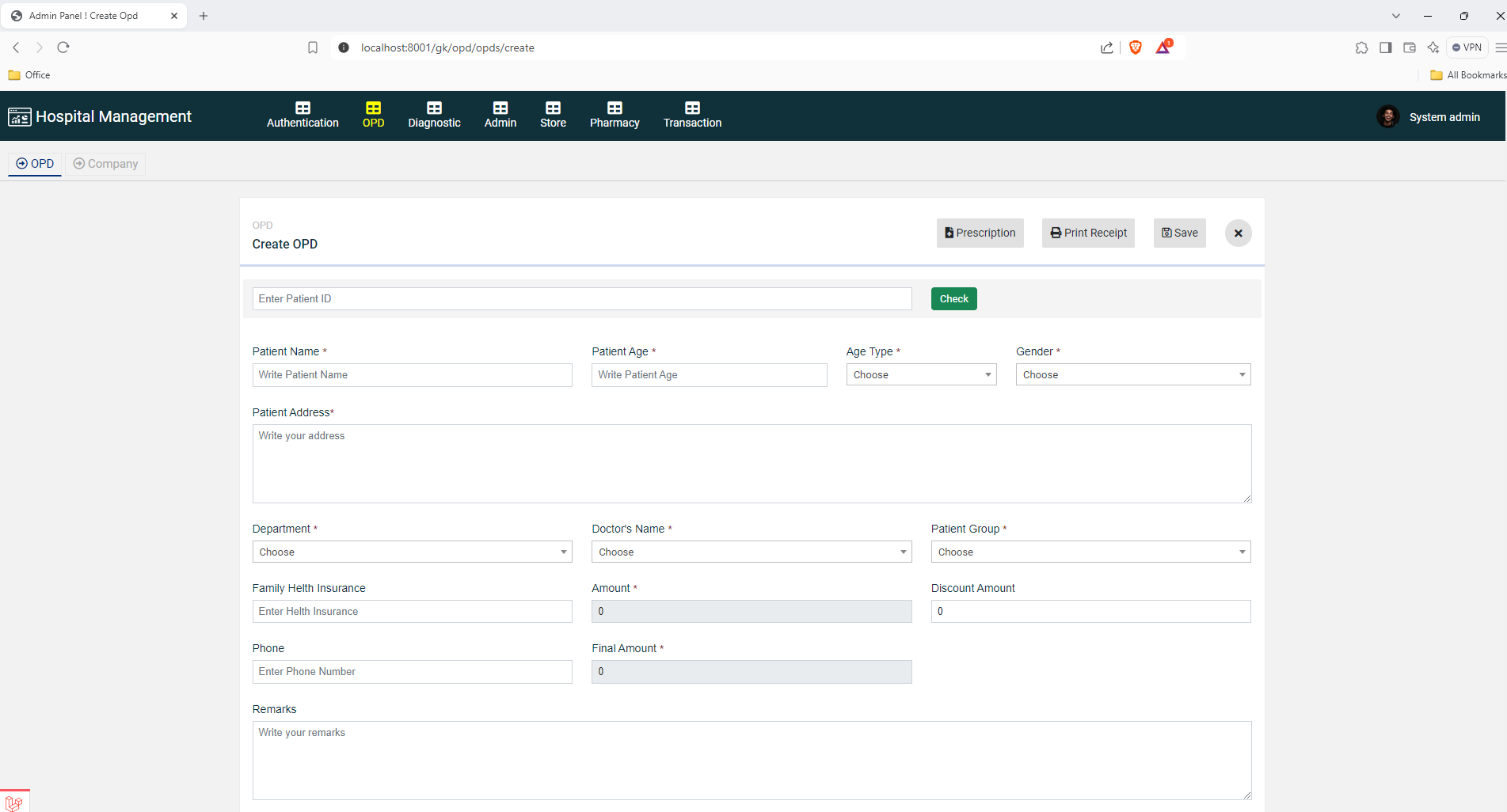Click the Print Receipt button
Screen dimensions: 1507x812
(x=1088, y=233)
